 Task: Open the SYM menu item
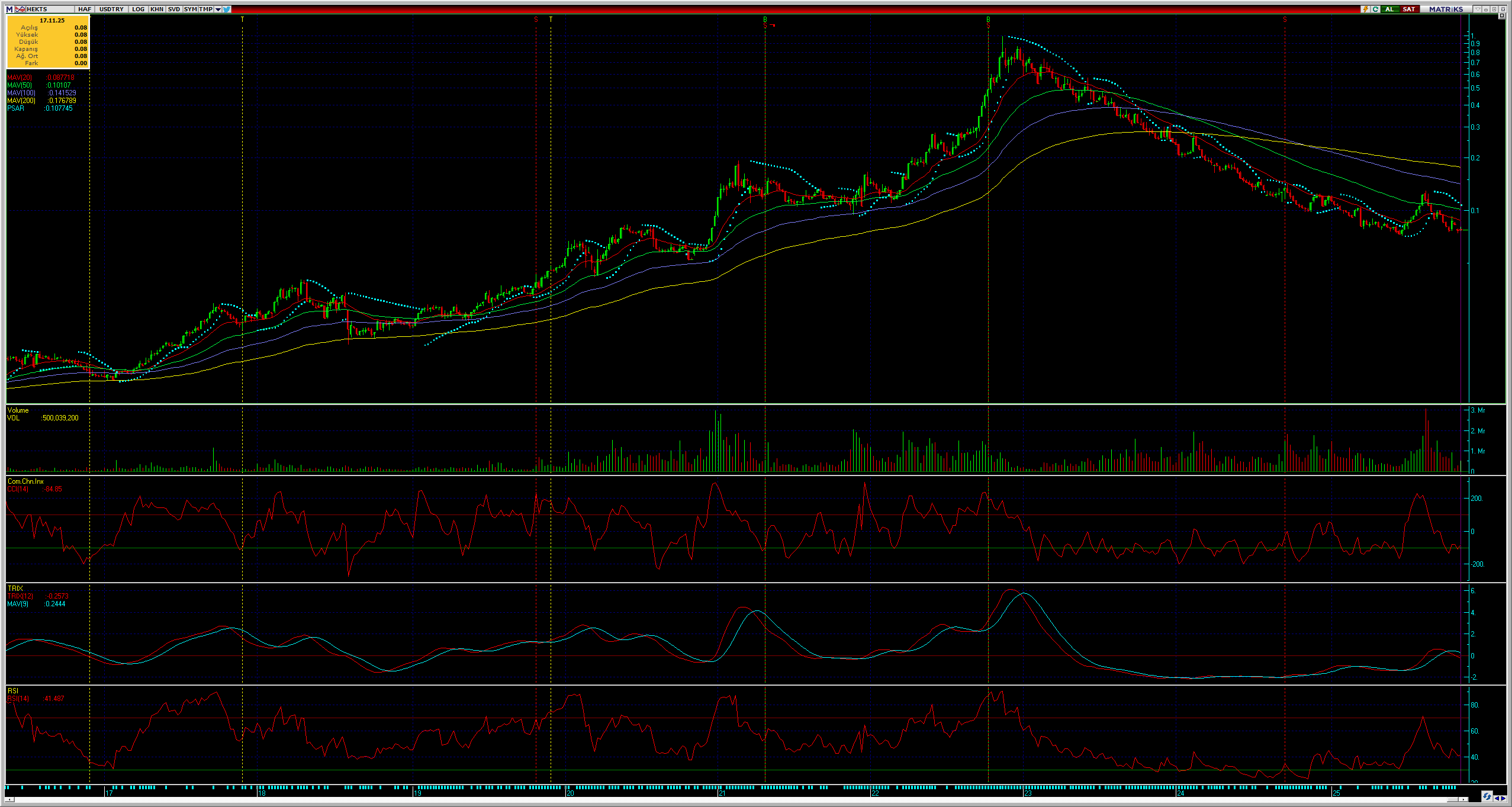(190, 9)
